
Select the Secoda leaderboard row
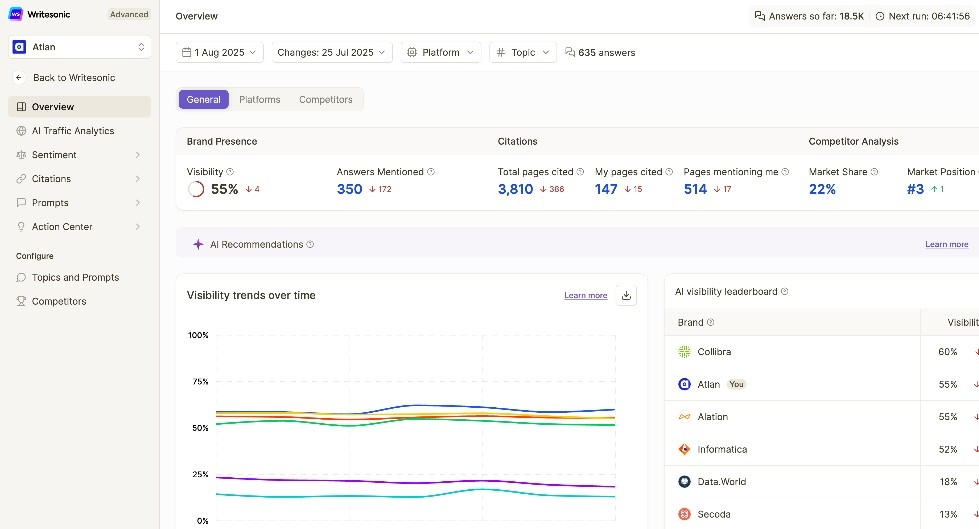click(x=822, y=514)
